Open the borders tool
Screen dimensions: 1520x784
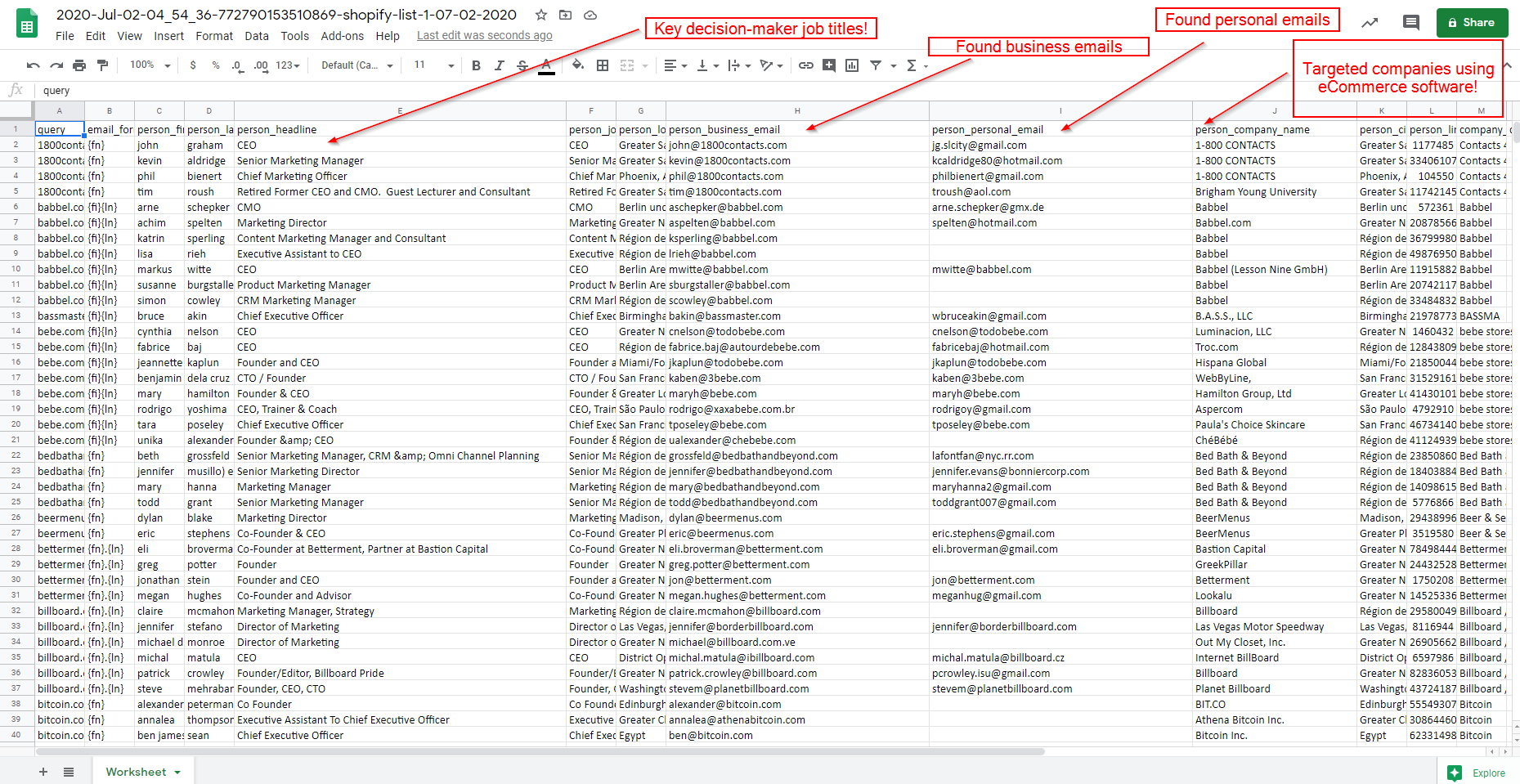pyautogui.click(x=603, y=65)
